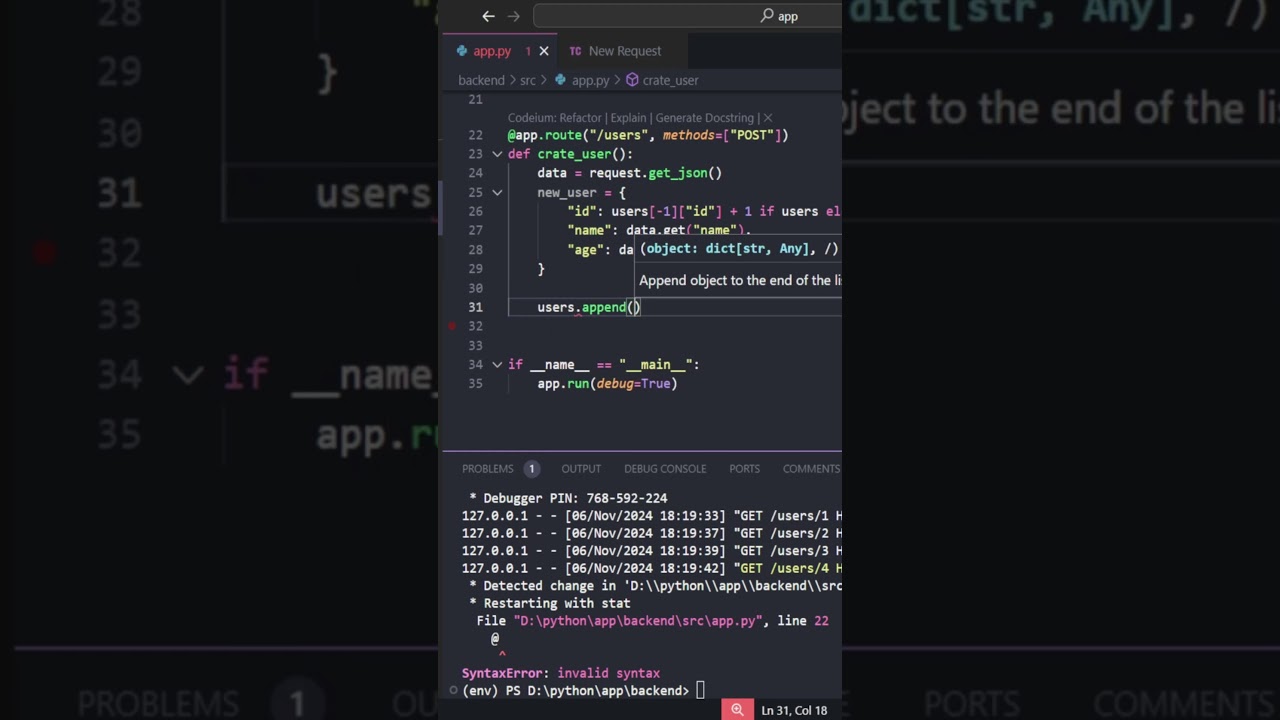
Task: Click the problems count badge 1
Action: click(532, 469)
